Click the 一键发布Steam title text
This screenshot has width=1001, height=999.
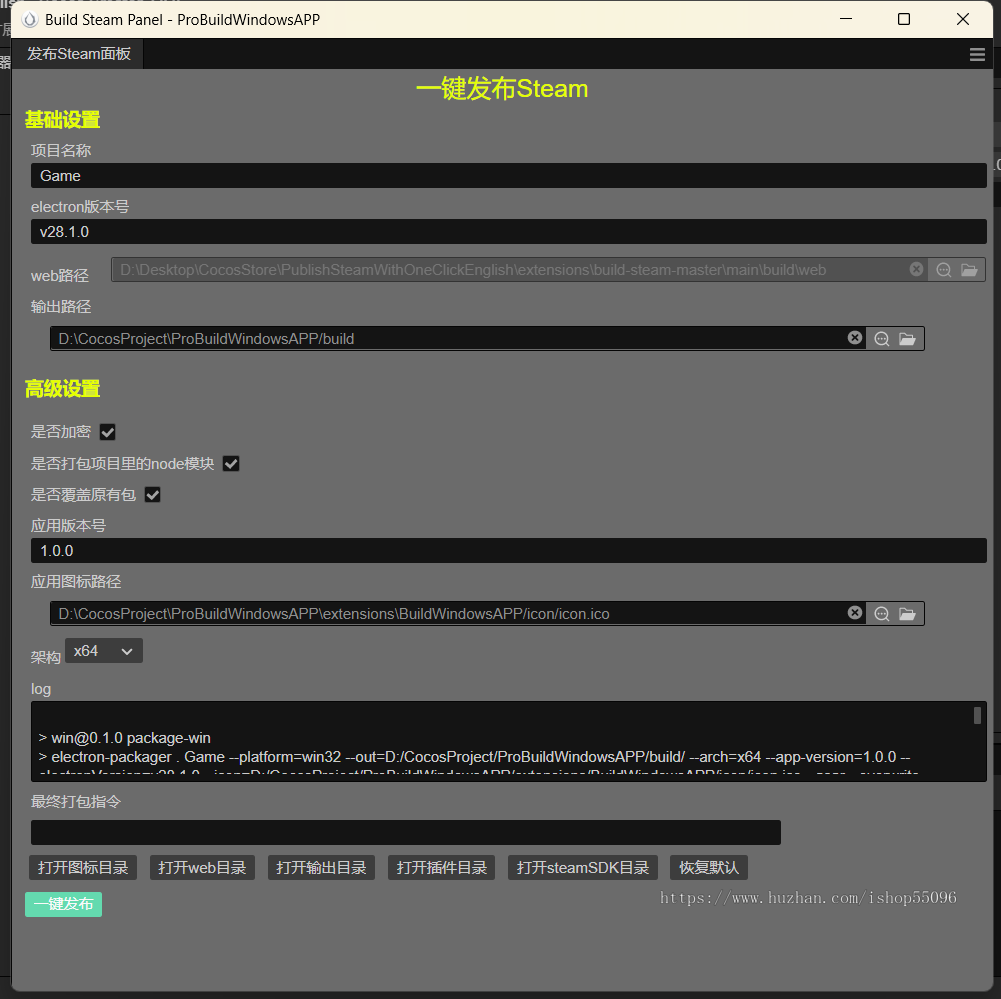(502, 89)
